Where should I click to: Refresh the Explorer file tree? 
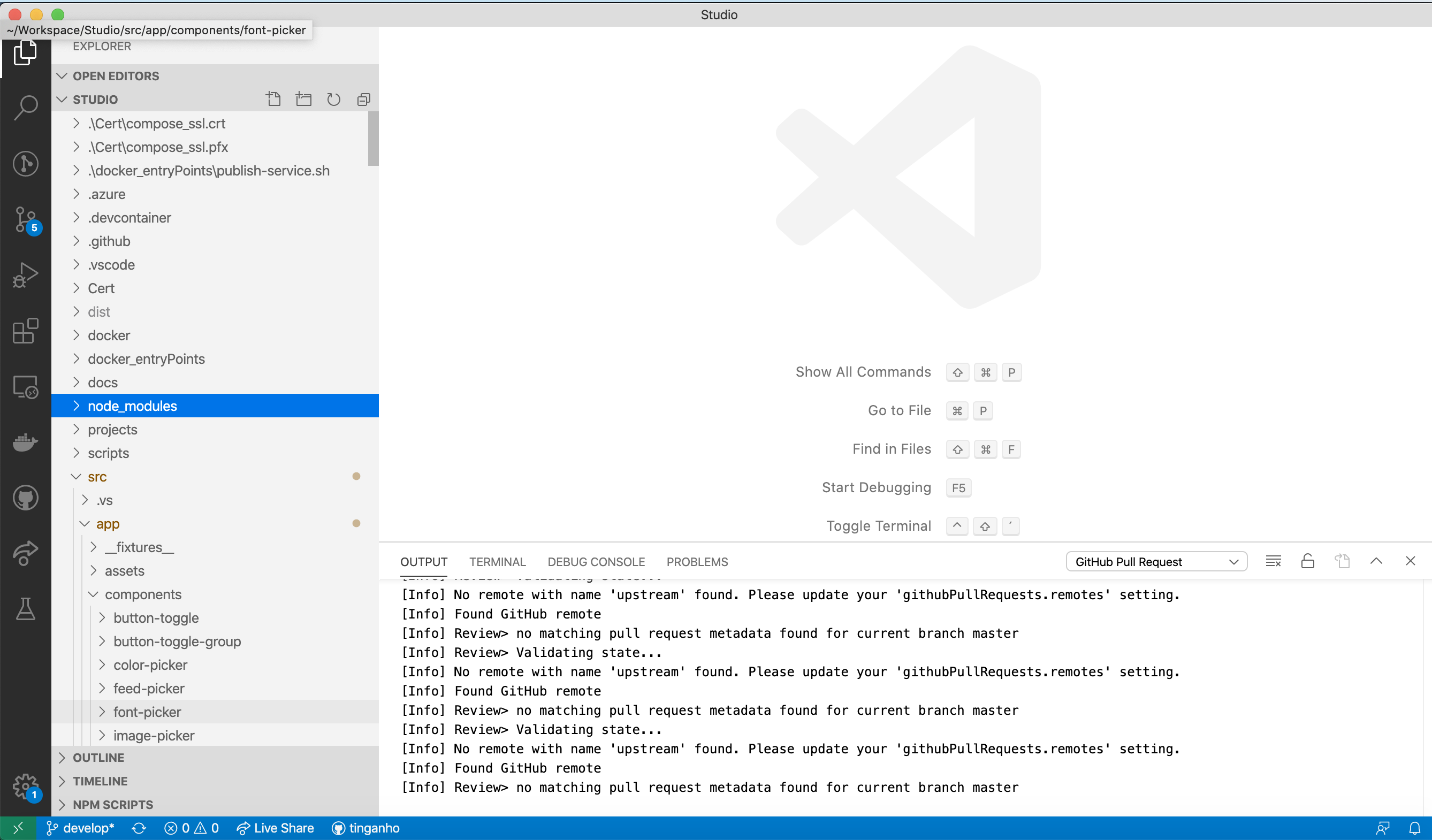click(333, 99)
